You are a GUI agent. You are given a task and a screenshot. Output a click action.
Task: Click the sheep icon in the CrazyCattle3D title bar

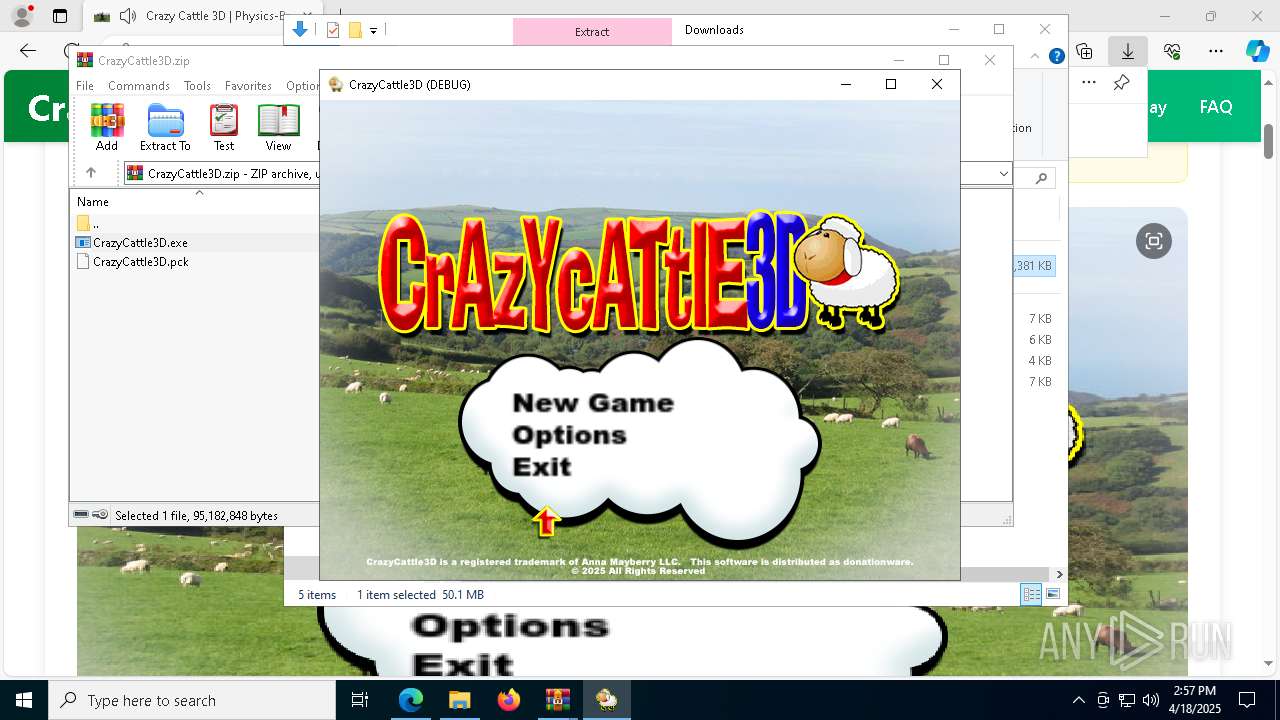[336, 85]
